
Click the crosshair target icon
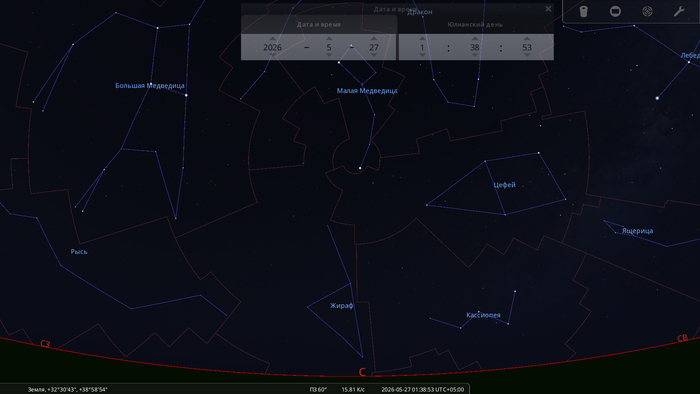(647, 11)
